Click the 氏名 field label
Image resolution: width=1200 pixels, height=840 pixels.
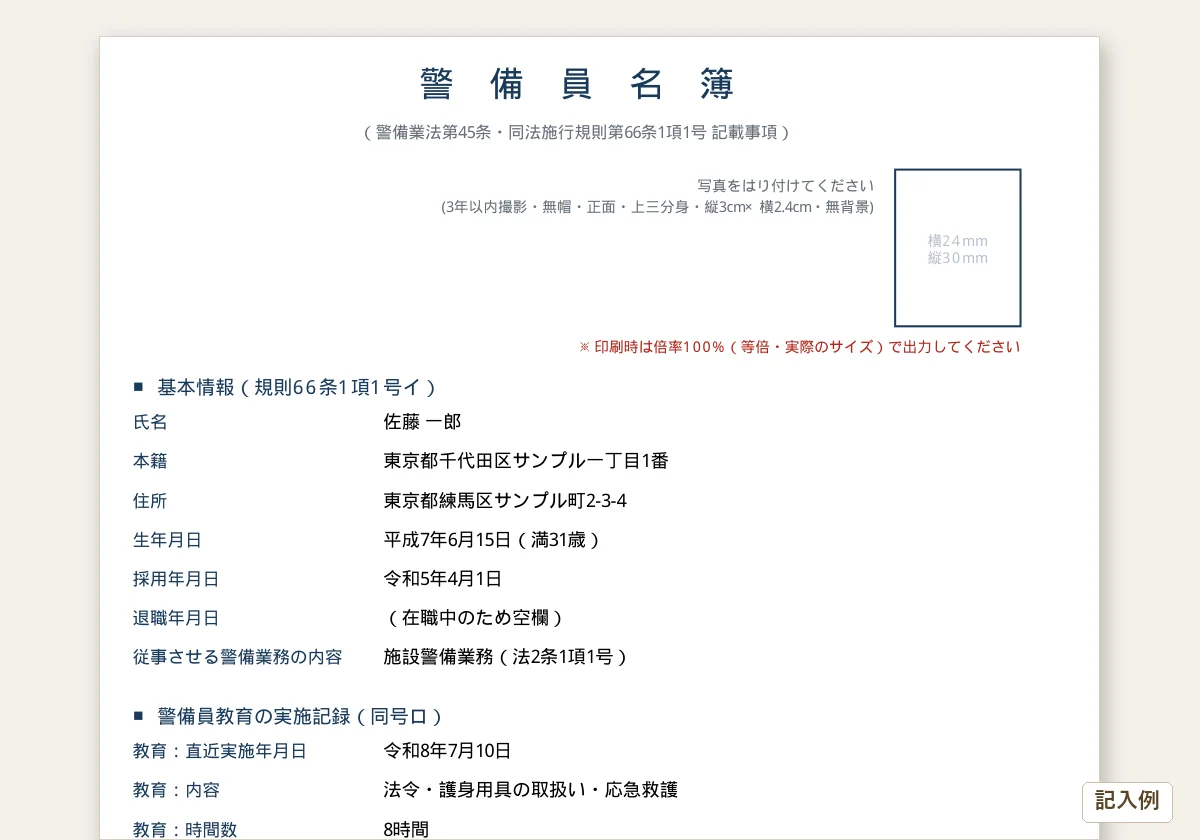click(150, 422)
